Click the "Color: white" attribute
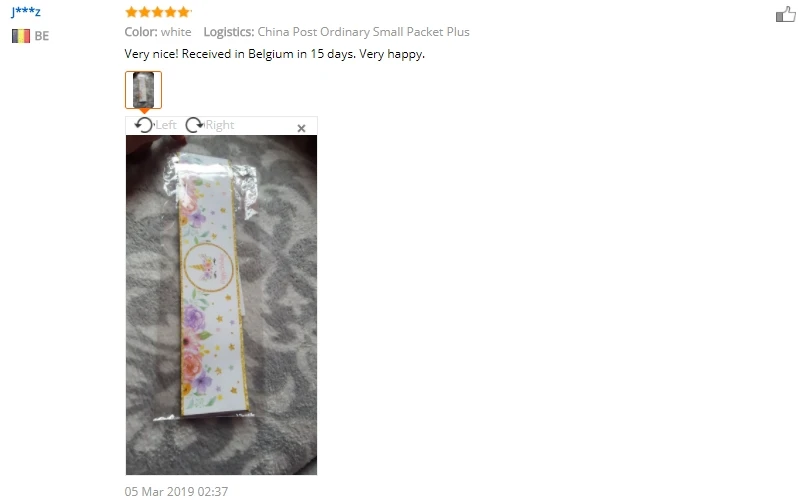Image resolution: width=798 pixels, height=500 pixels. [x=158, y=32]
